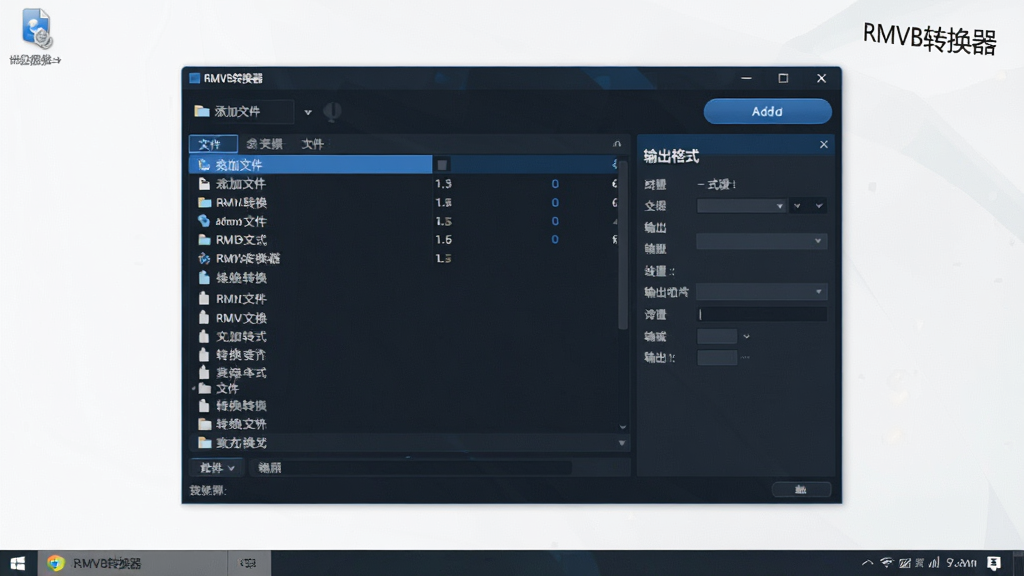Image resolution: width=1024 pixels, height=576 pixels.
Task: Open RMVB转换器 from the taskbar
Action: [133, 563]
